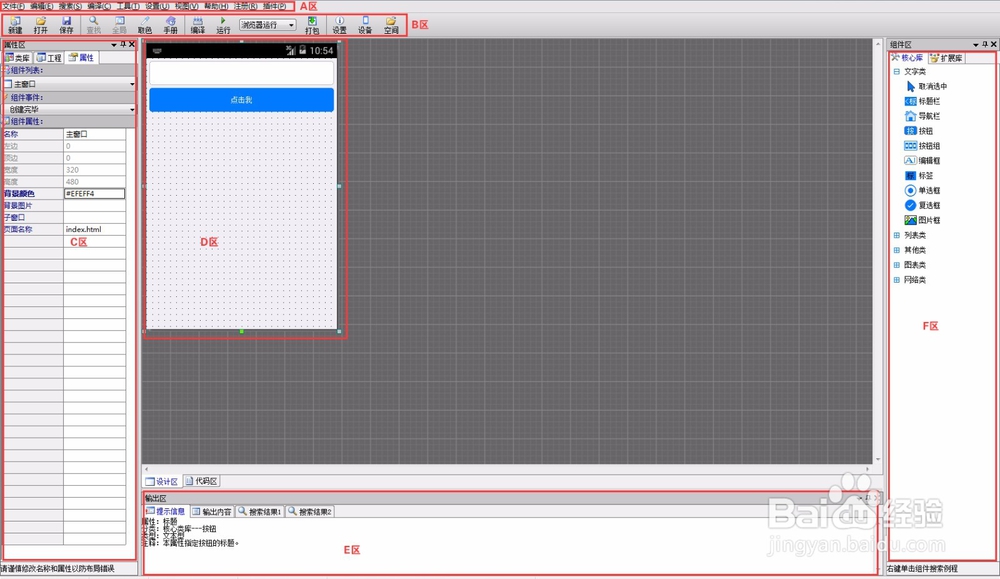This screenshot has width=1000, height=579.
Task: Open the 设置 settings toolbar icon
Action: coord(339,26)
